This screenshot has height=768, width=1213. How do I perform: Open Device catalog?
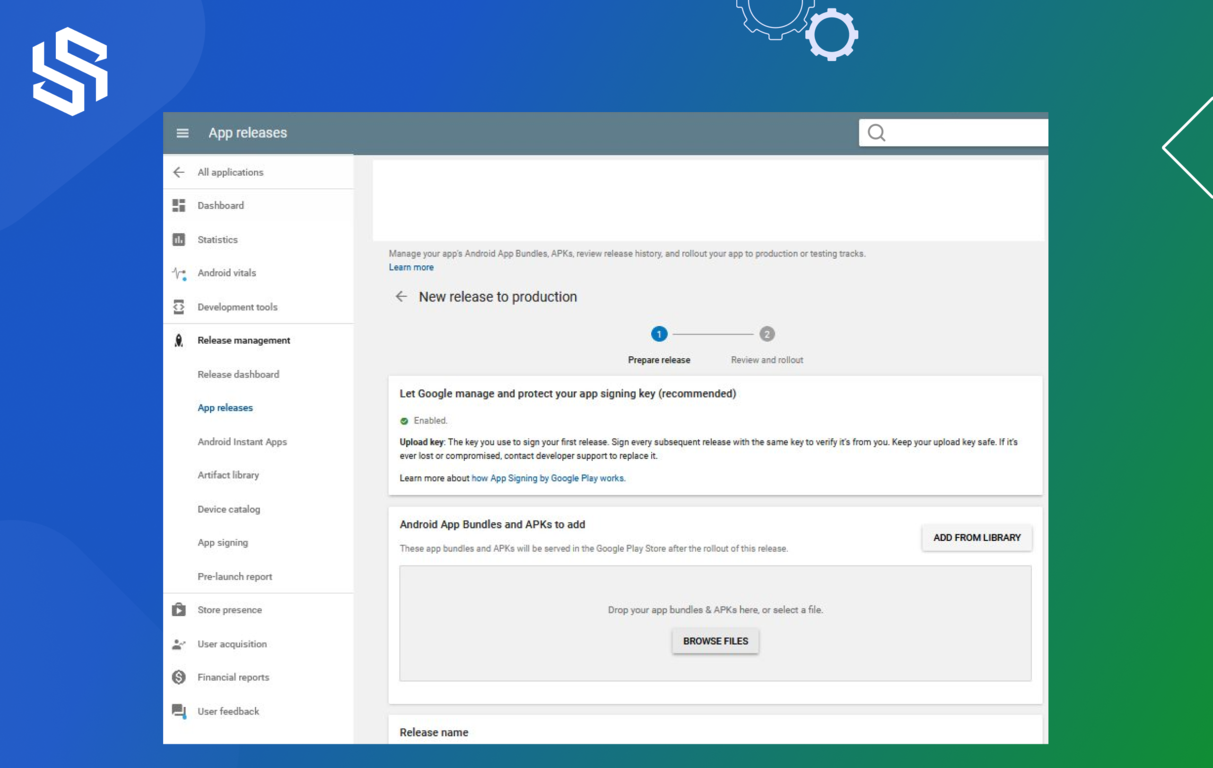pyautogui.click(x=228, y=509)
